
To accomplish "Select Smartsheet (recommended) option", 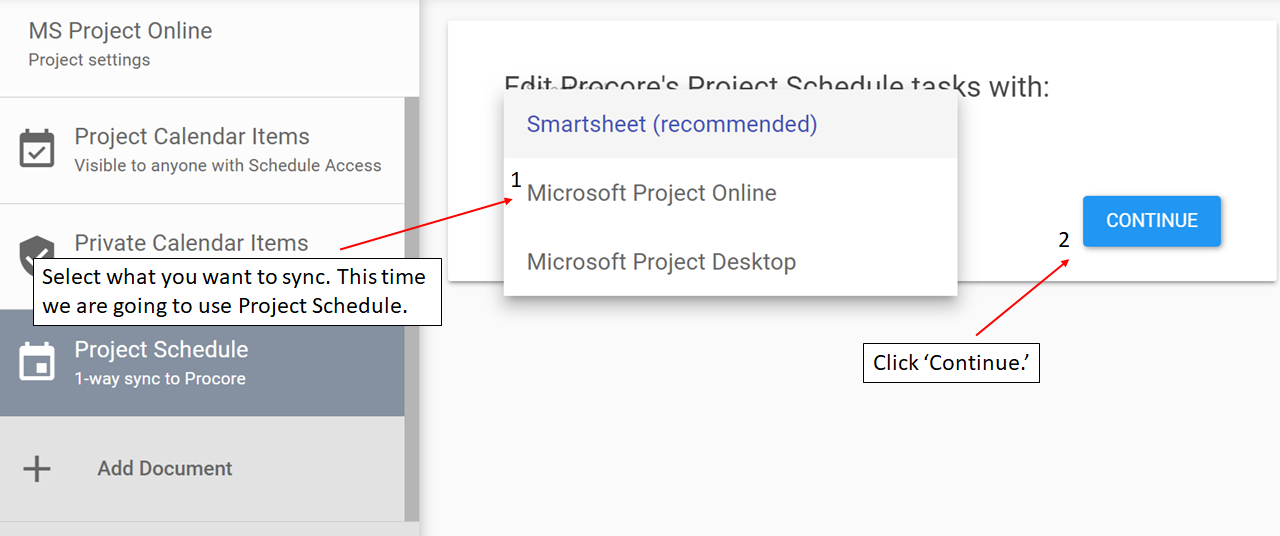I will [730, 124].
